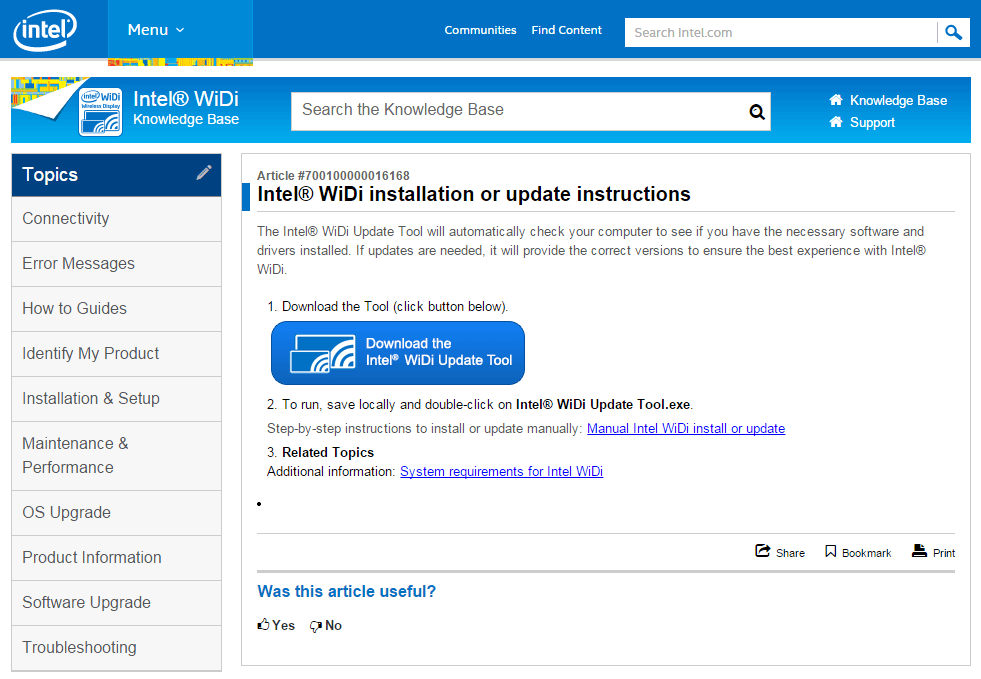Click the Print printer icon
This screenshot has height=679, width=981.
point(919,551)
